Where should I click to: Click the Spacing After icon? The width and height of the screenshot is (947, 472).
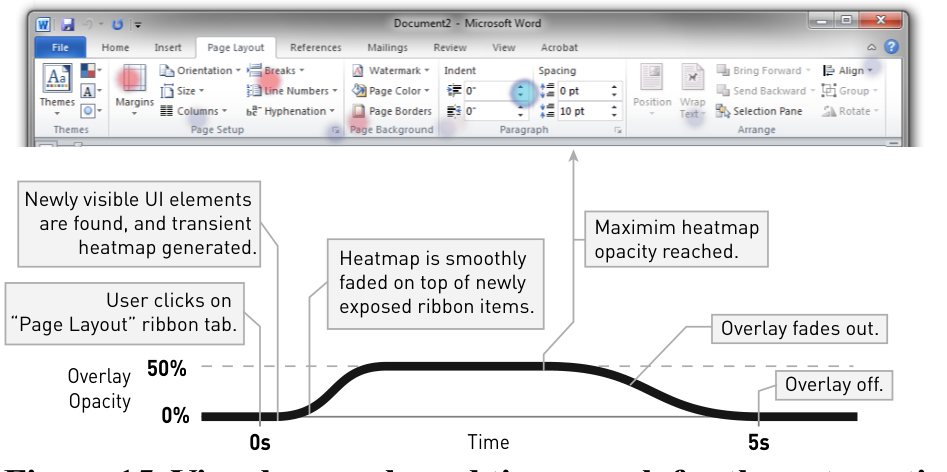[x=547, y=111]
